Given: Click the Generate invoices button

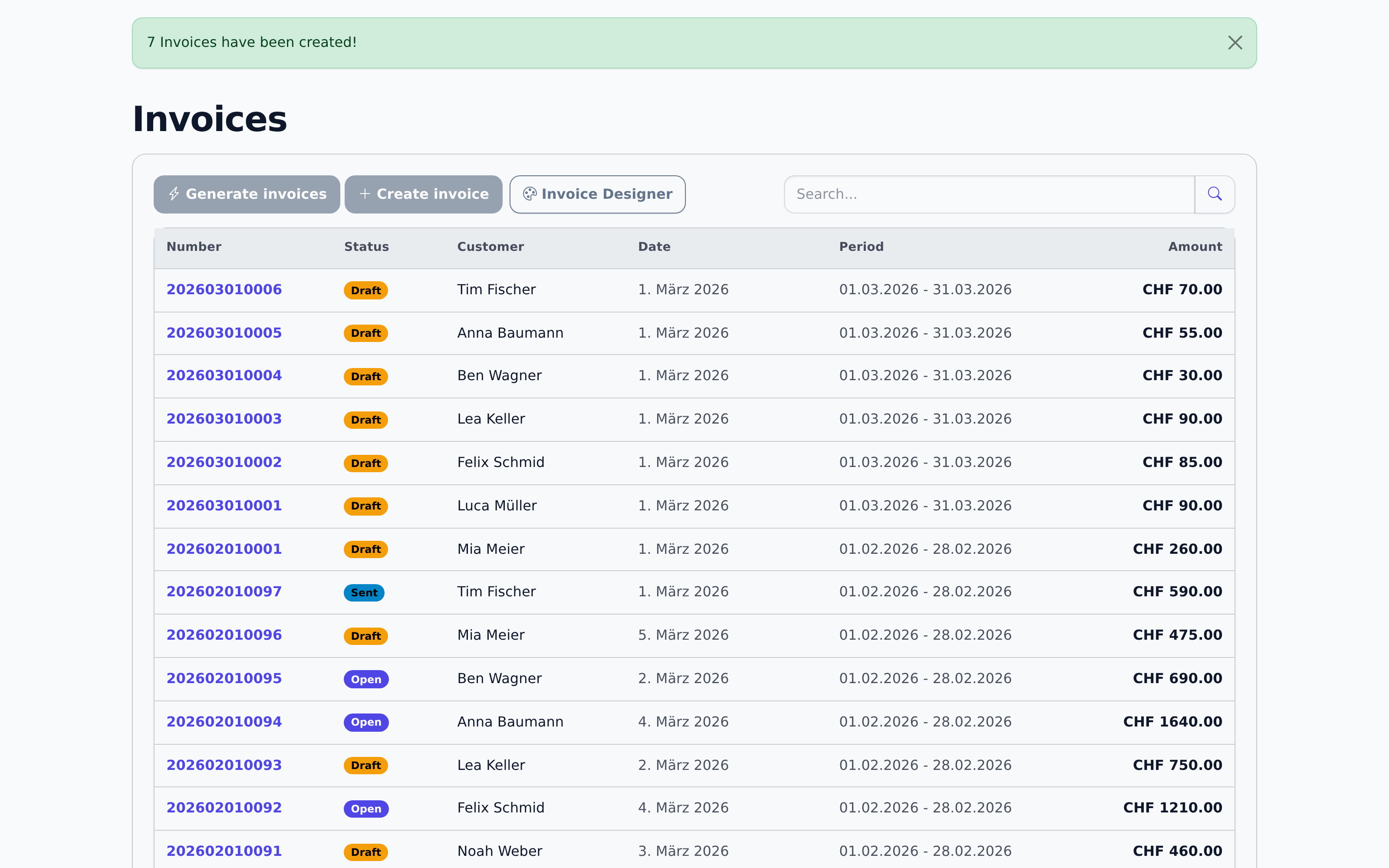Looking at the screenshot, I should (x=247, y=194).
